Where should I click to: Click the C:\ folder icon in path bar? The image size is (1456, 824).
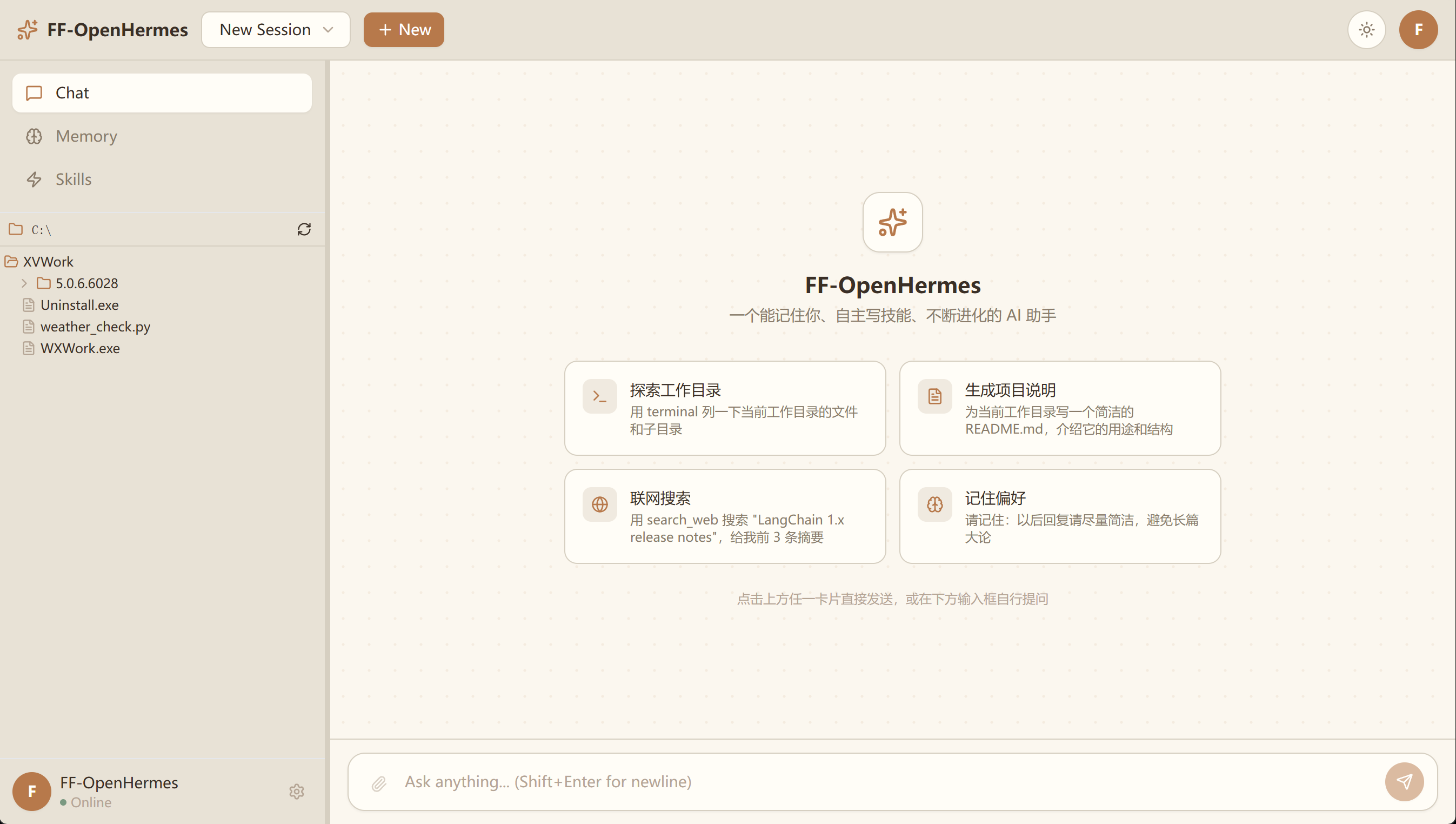coord(16,229)
